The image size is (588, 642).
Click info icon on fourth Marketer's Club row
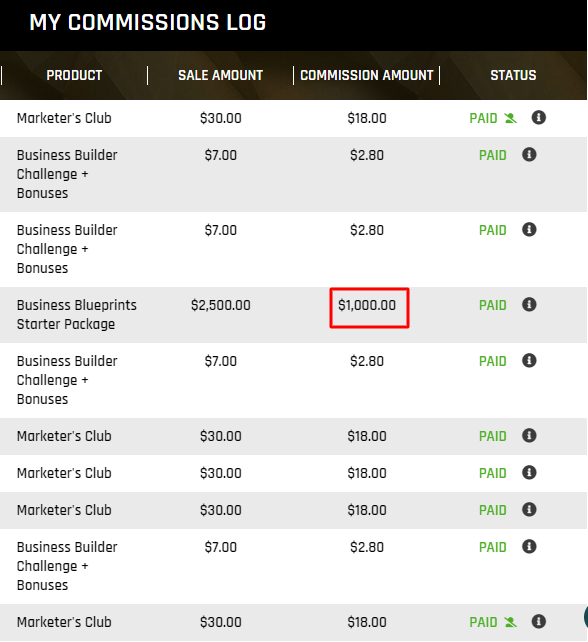pos(529,510)
